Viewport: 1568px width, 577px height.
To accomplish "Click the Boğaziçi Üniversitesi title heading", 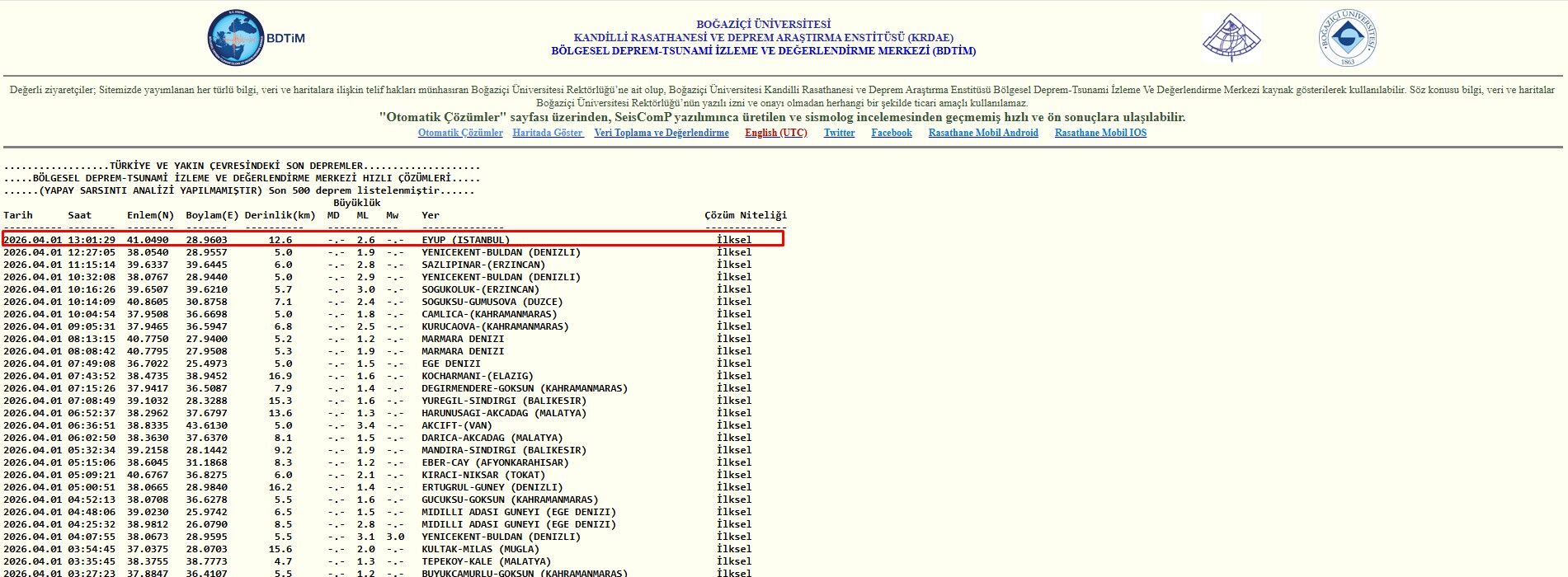I will point(763,25).
